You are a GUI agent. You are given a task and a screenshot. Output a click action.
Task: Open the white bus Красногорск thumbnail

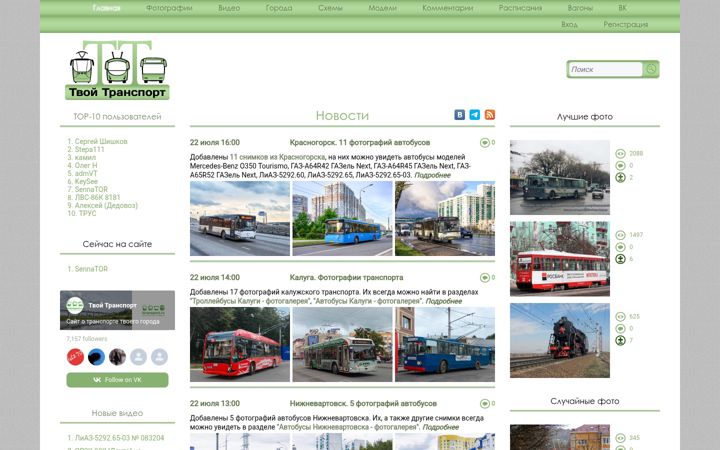tap(240, 219)
